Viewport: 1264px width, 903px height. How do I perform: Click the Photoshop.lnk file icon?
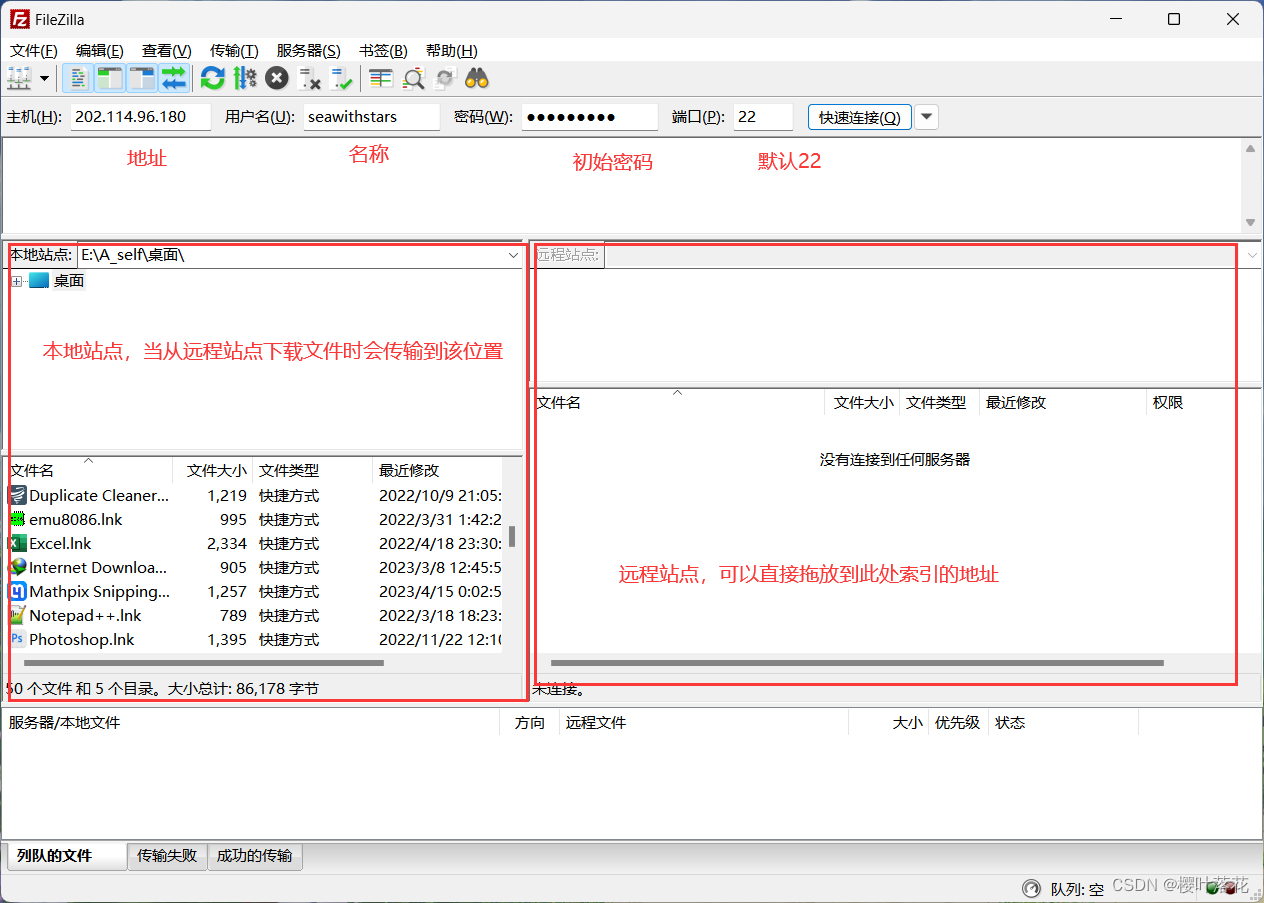point(18,639)
